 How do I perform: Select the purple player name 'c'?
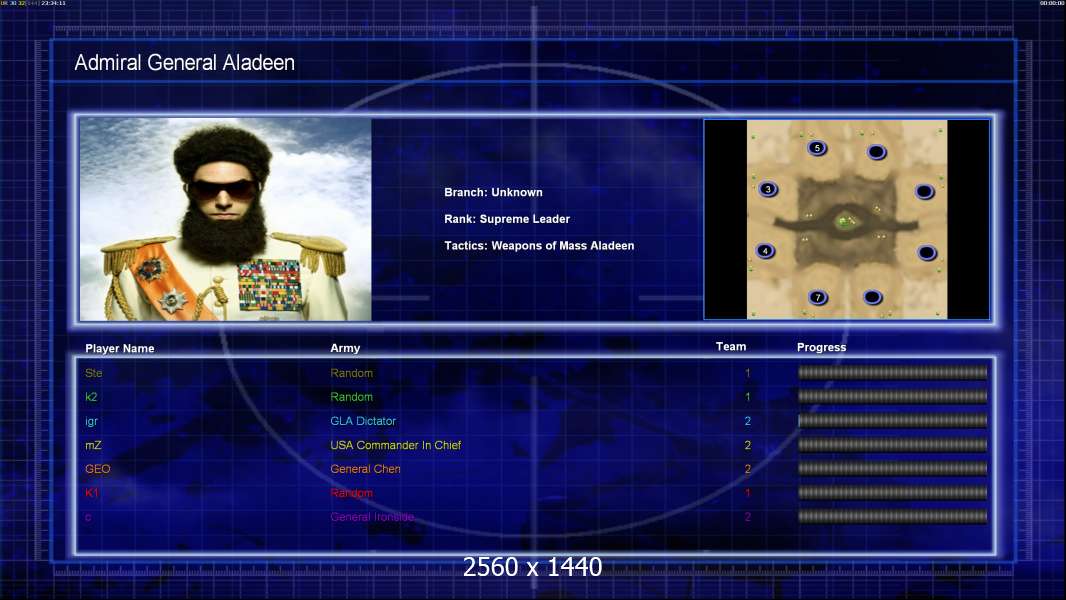88,518
